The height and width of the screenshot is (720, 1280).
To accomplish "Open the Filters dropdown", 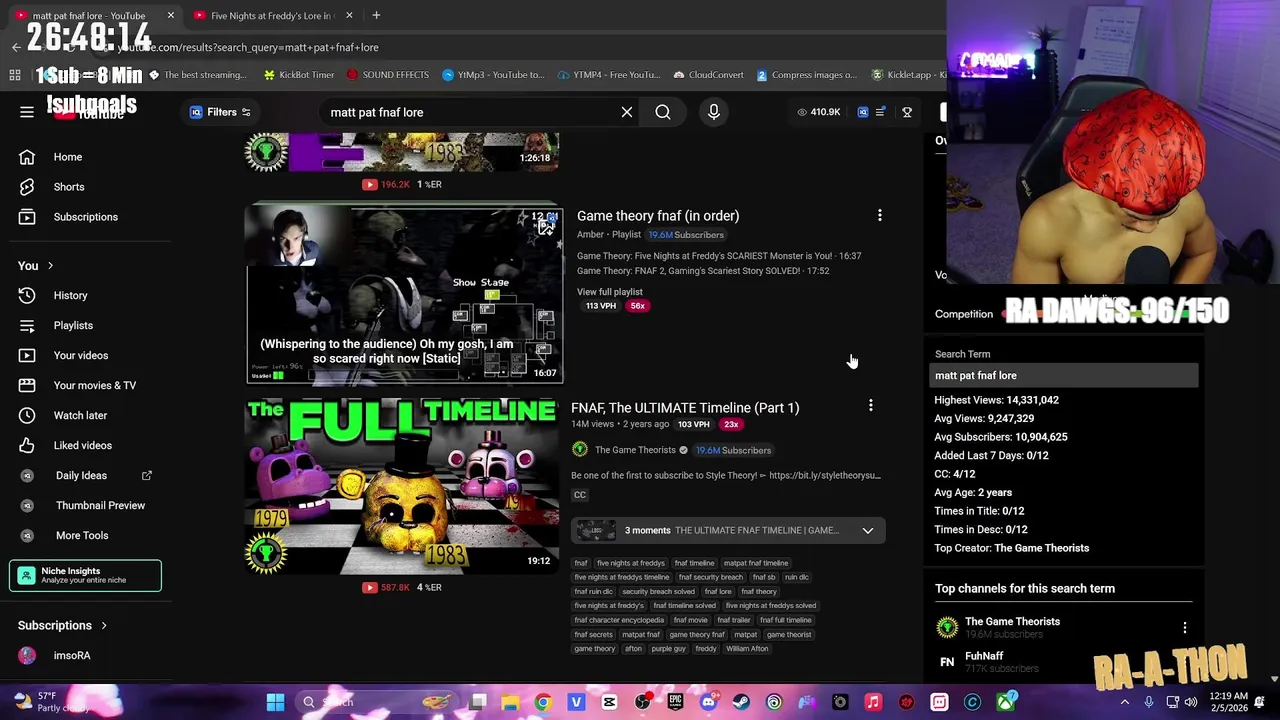I will pos(220,112).
